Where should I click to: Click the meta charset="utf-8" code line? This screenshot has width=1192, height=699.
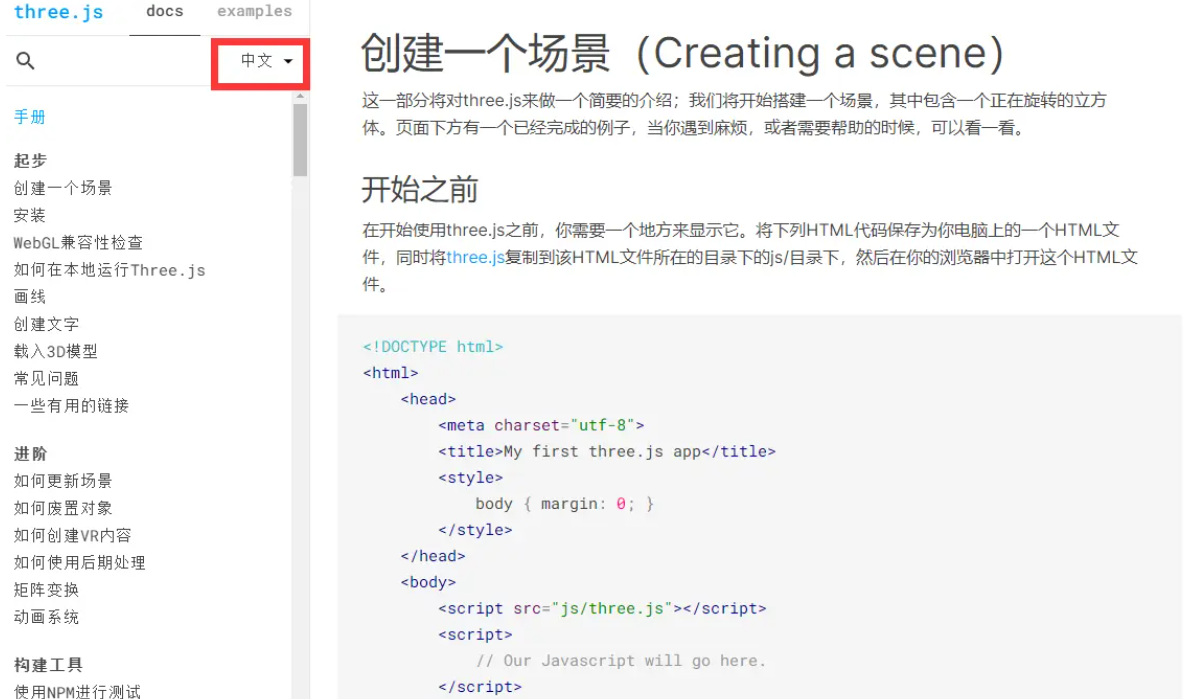point(541,425)
